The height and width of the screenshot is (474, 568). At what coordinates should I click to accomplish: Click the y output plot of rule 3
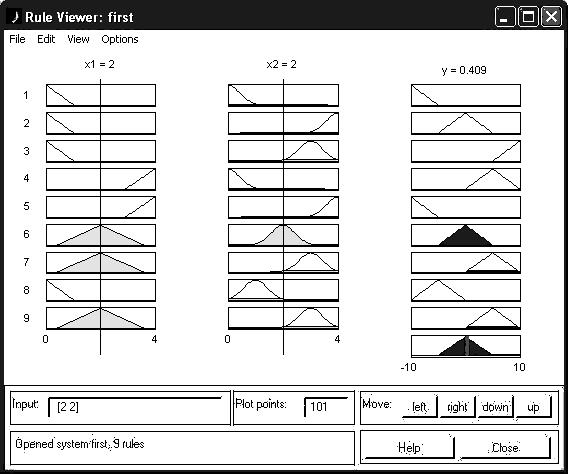[466, 151]
